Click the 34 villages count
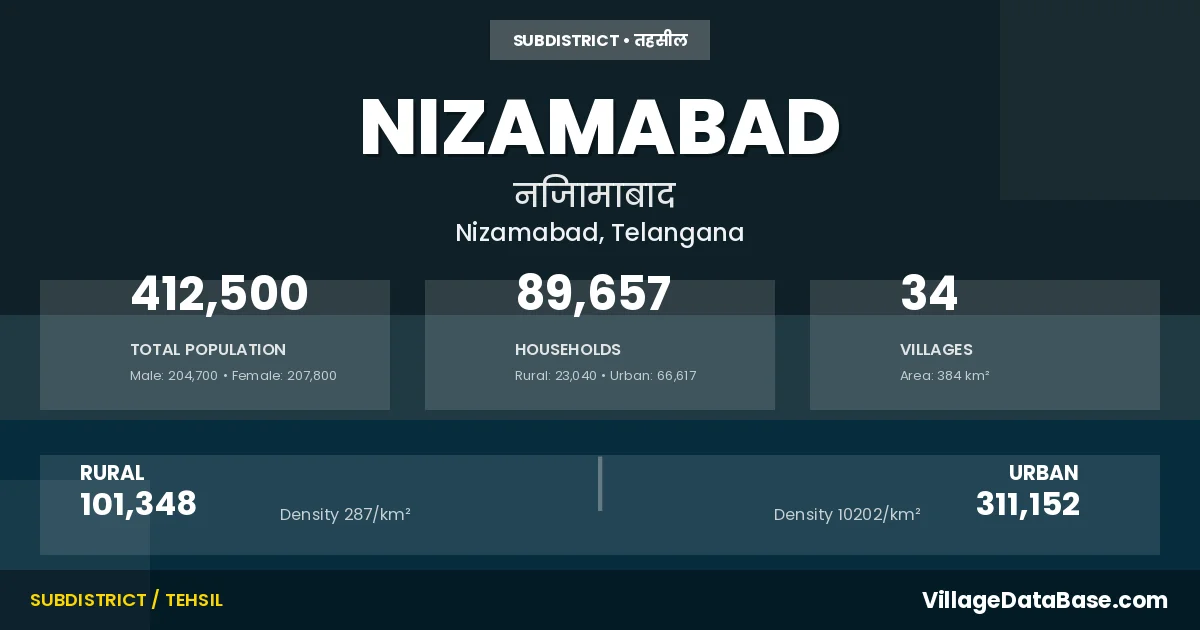Screen dimensions: 1200x630 tap(929, 295)
